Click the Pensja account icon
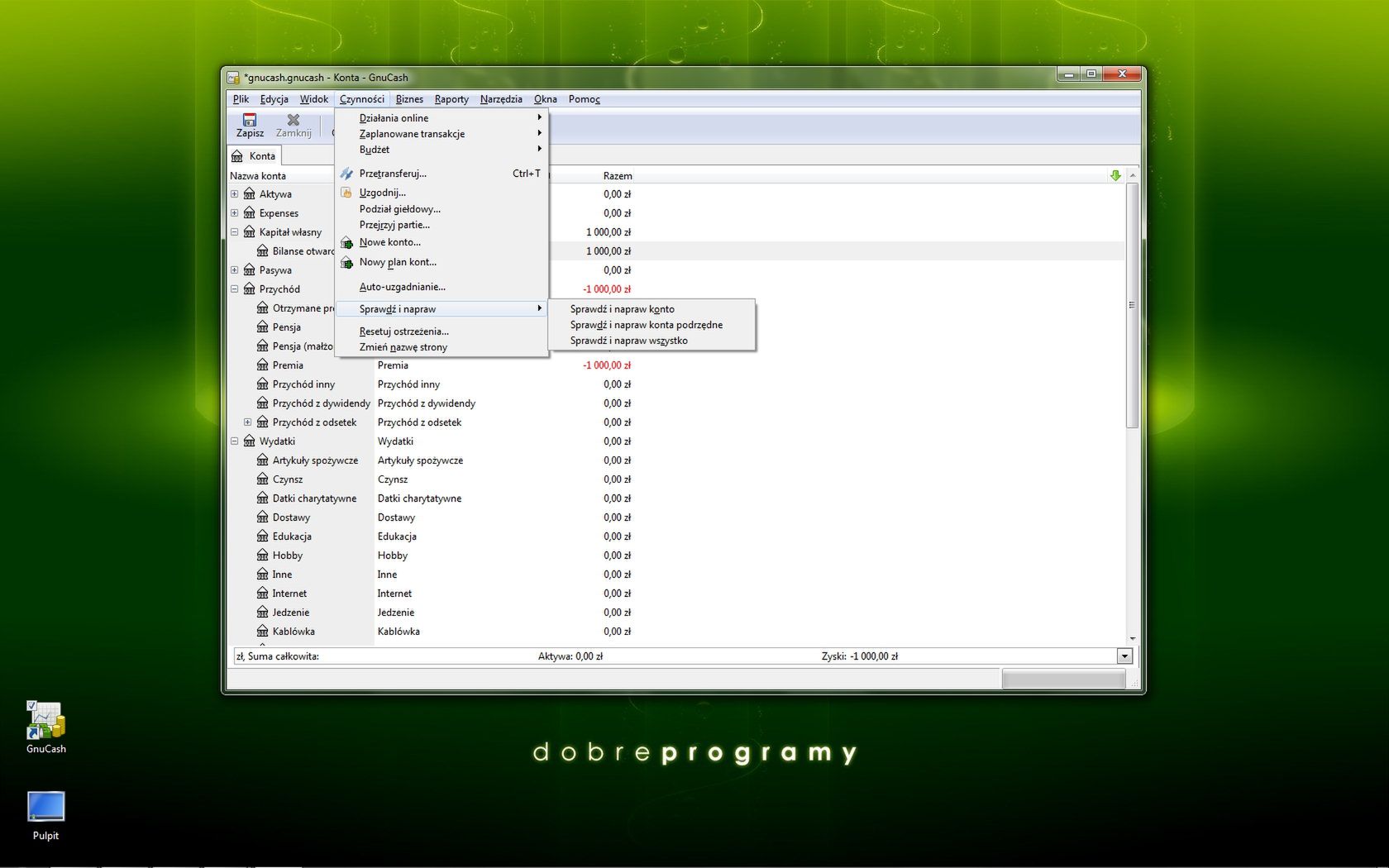Image resolution: width=1389 pixels, height=868 pixels. tap(263, 327)
